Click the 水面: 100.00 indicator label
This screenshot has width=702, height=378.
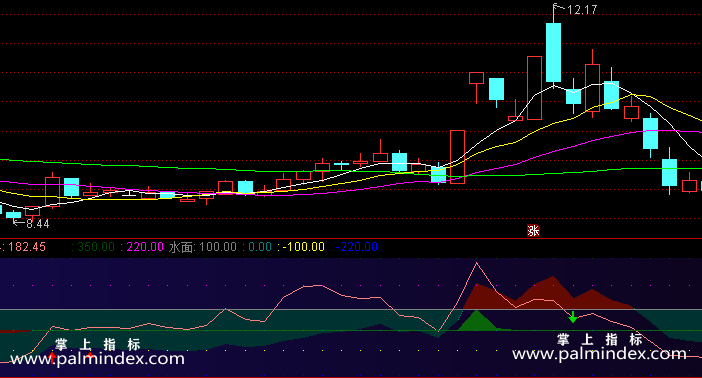(x=202, y=247)
